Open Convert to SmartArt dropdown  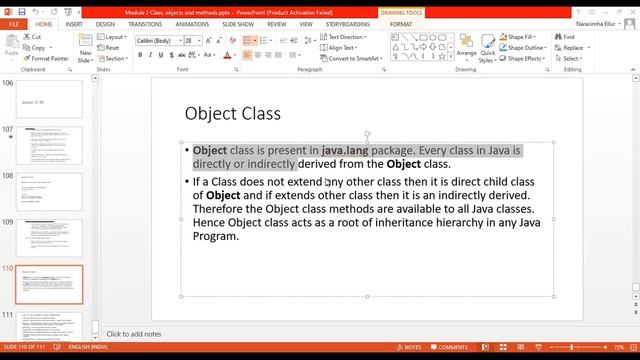[351, 58]
